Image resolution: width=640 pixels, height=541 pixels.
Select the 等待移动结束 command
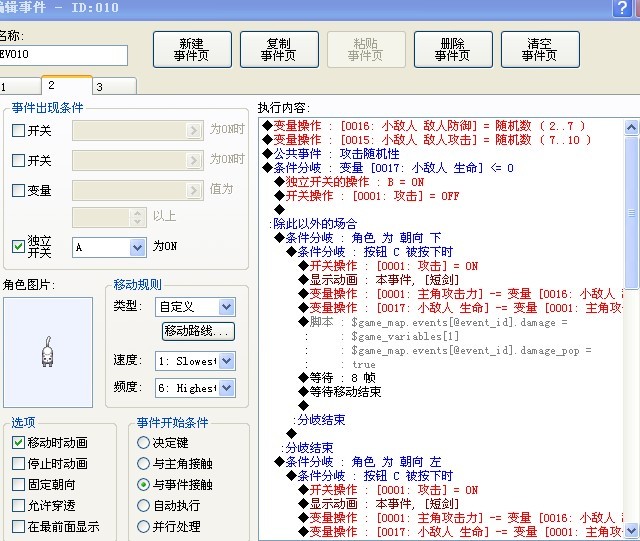(x=340, y=392)
